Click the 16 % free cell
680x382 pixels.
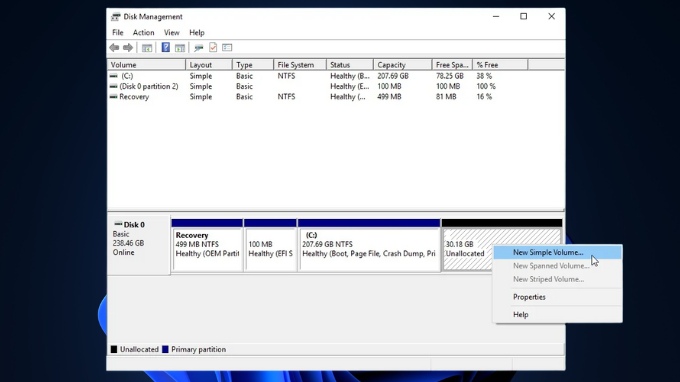click(484, 97)
